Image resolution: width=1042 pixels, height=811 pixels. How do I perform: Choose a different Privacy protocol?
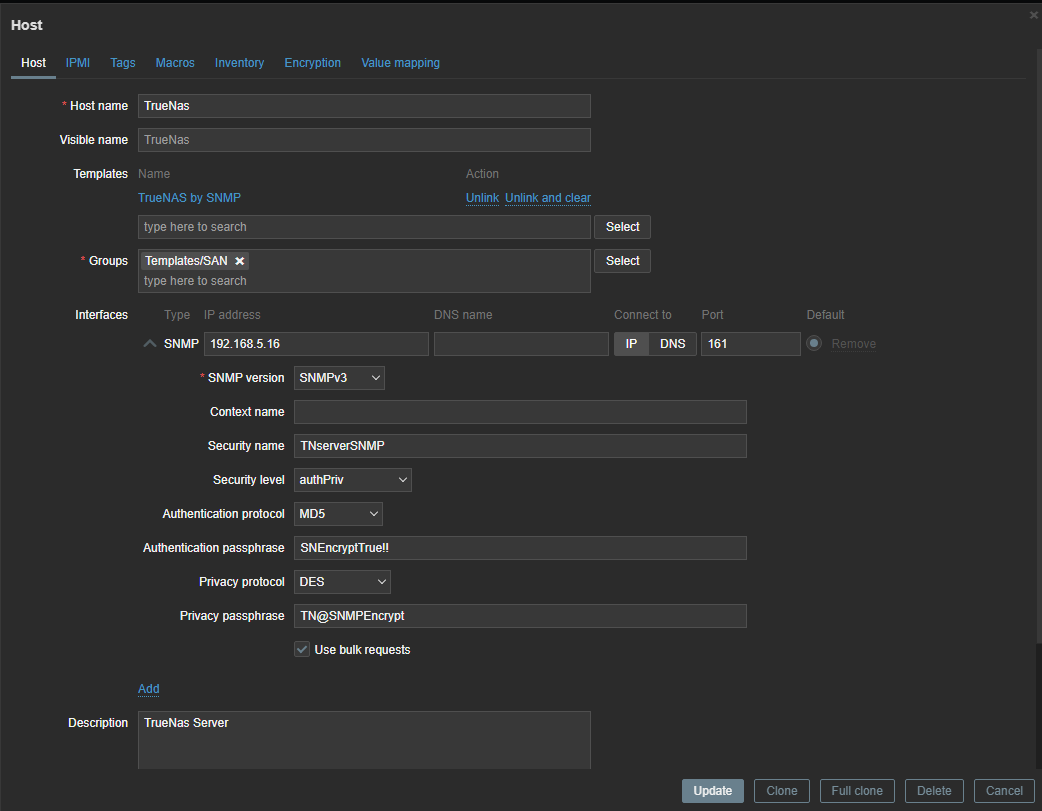coord(343,582)
